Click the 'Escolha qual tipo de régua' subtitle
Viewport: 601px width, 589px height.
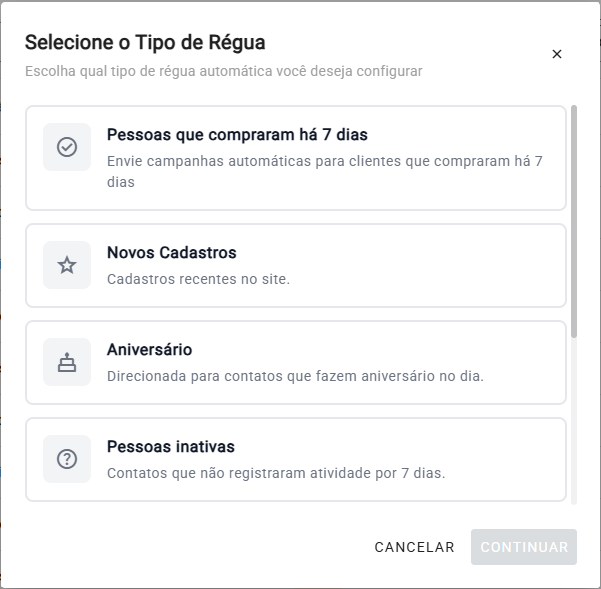(x=223, y=71)
